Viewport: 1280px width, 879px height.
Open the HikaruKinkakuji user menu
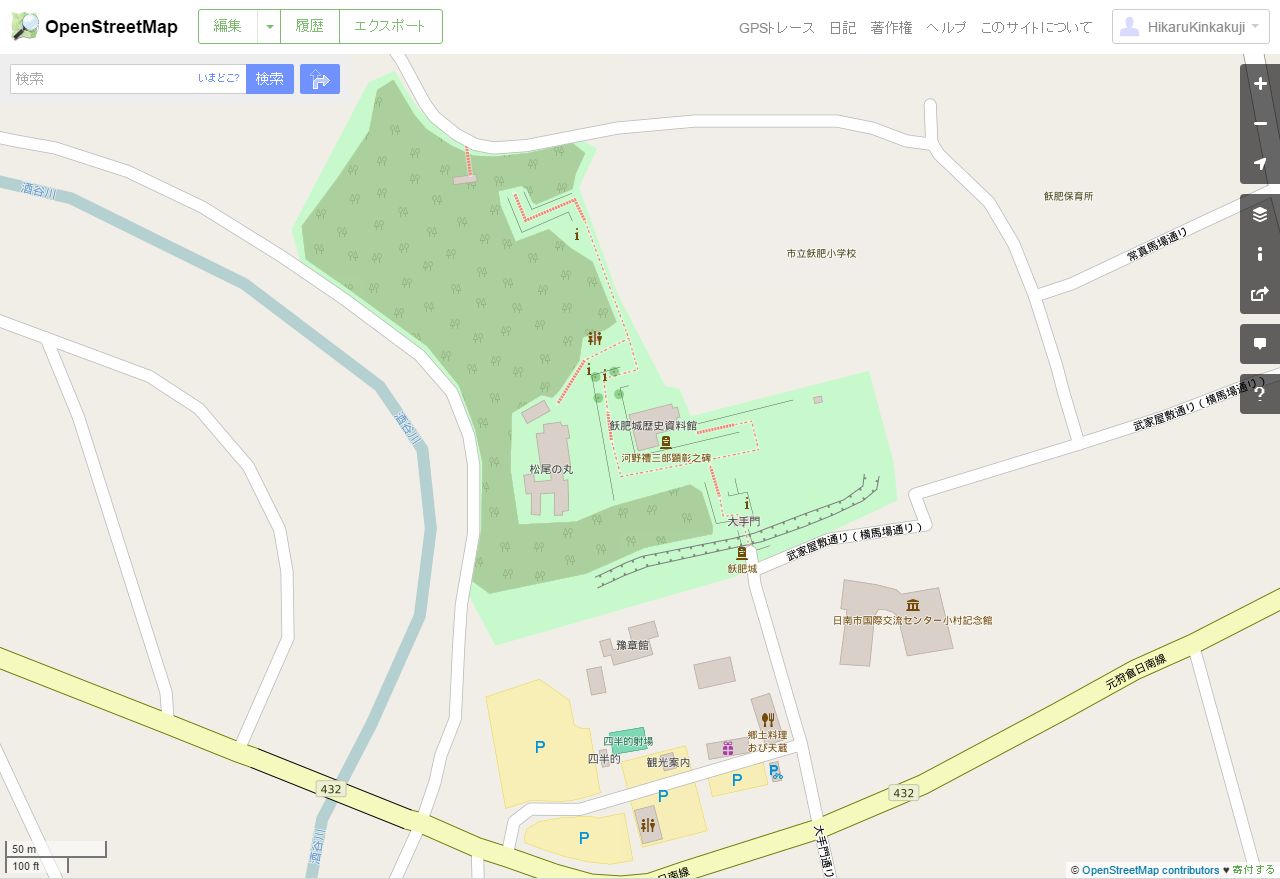(1191, 27)
